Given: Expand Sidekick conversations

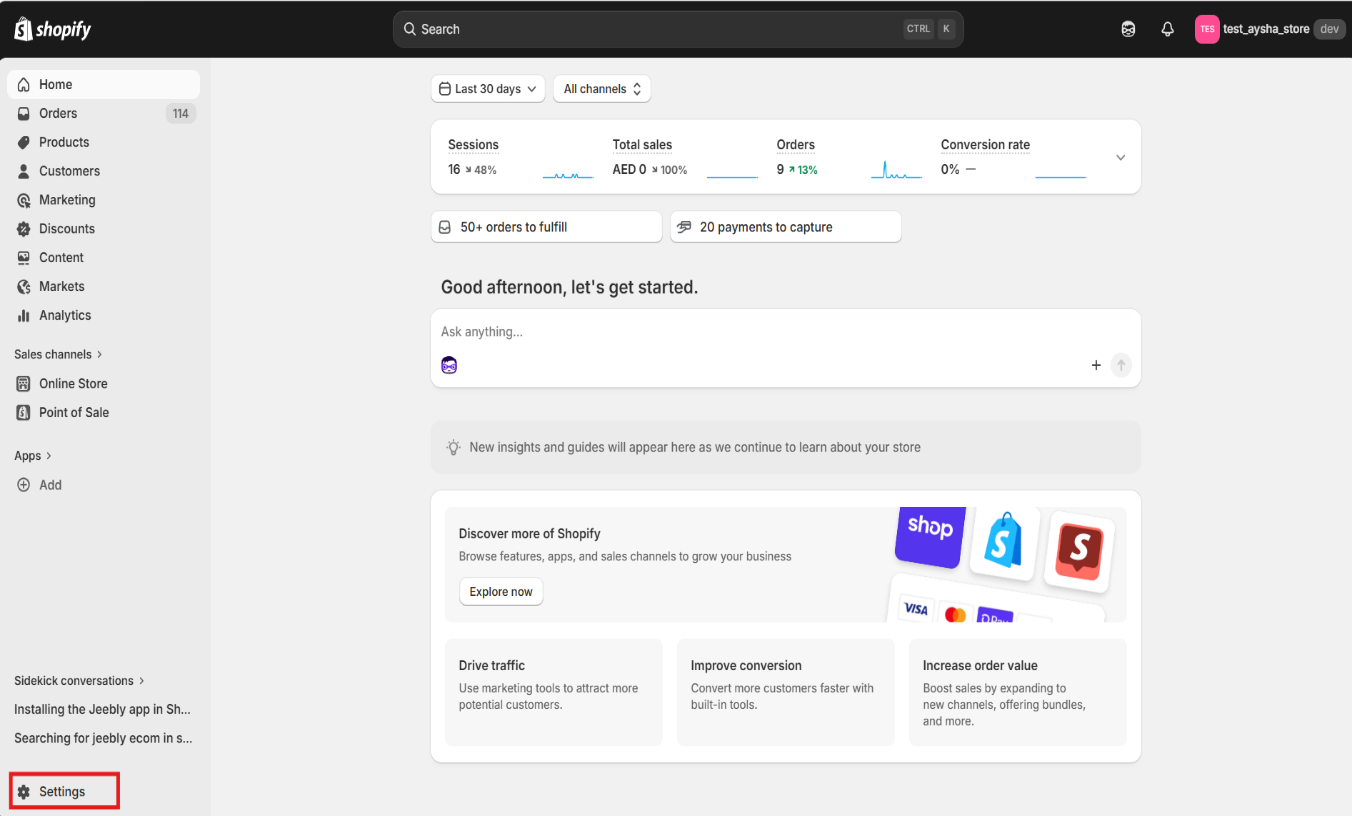Looking at the screenshot, I should click(79, 681).
